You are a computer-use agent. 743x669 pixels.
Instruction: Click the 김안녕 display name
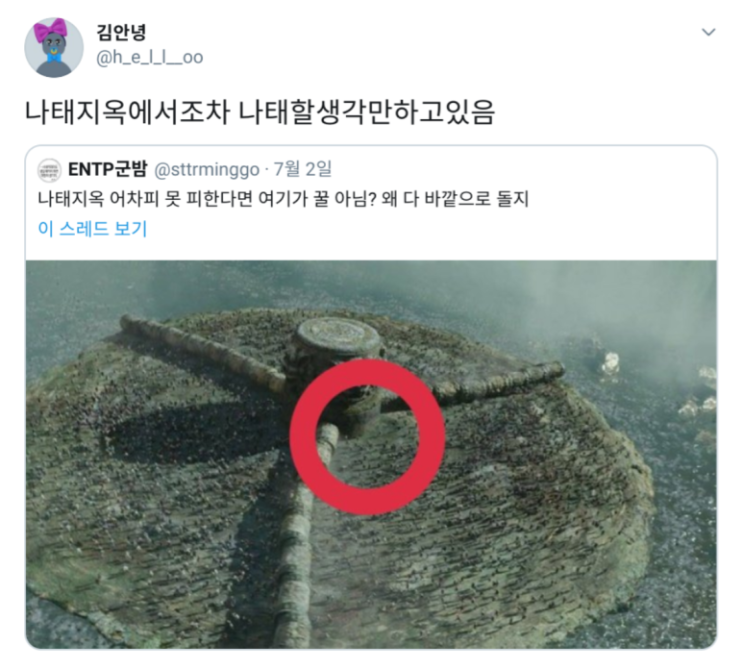click(121, 32)
